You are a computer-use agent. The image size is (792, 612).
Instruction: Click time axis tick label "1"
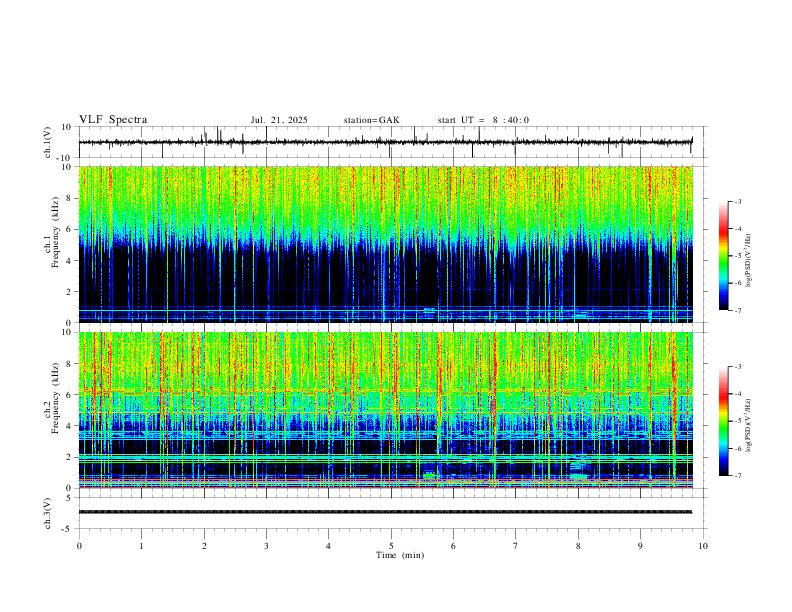click(x=141, y=546)
